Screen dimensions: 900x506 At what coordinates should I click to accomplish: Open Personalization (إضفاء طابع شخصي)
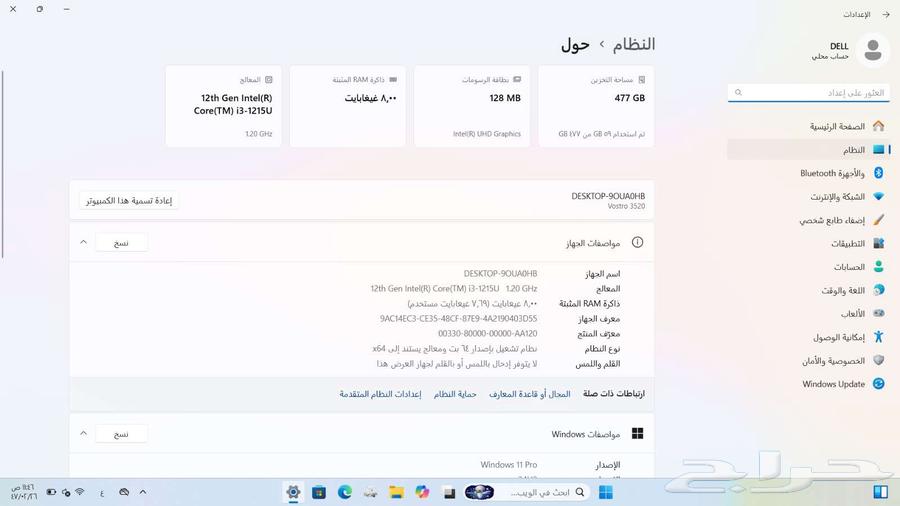pos(809,220)
